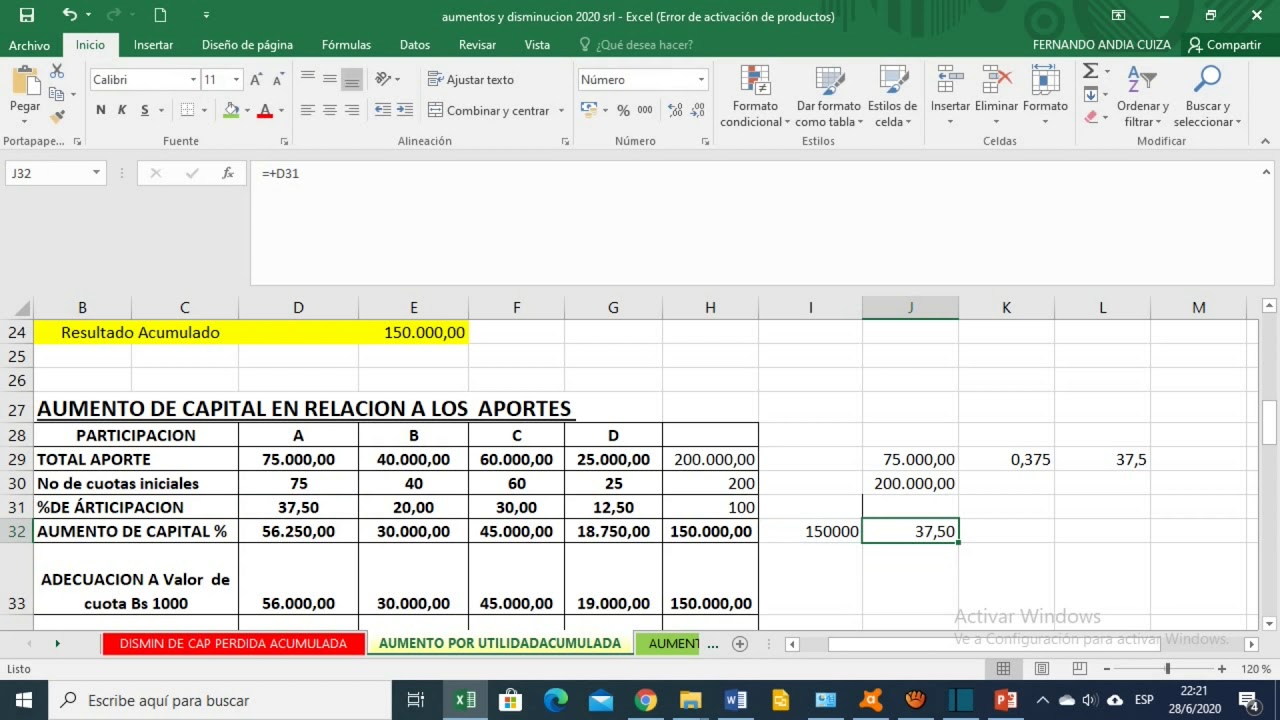Toggle underline S formatting
The height and width of the screenshot is (720, 1280).
pyautogui.click(x=145, y=110)
